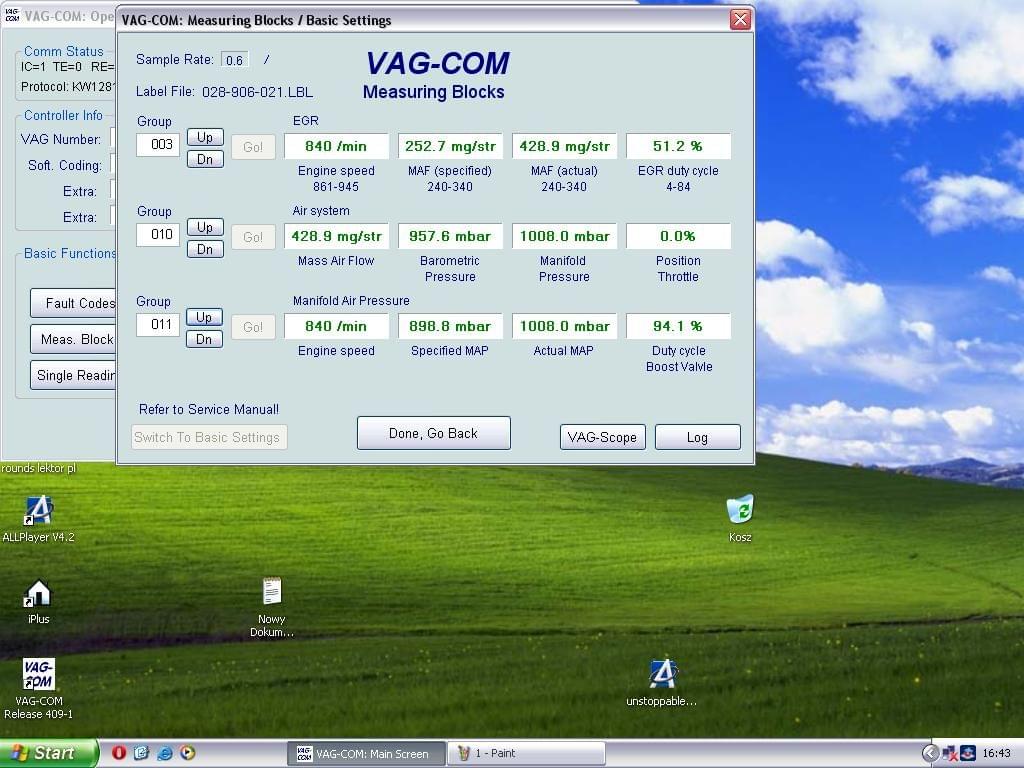Click the 252.7 mg/str MAF (specified) value
The height and width of the screenshot is (768, 1024).
[x=450, y=146]
